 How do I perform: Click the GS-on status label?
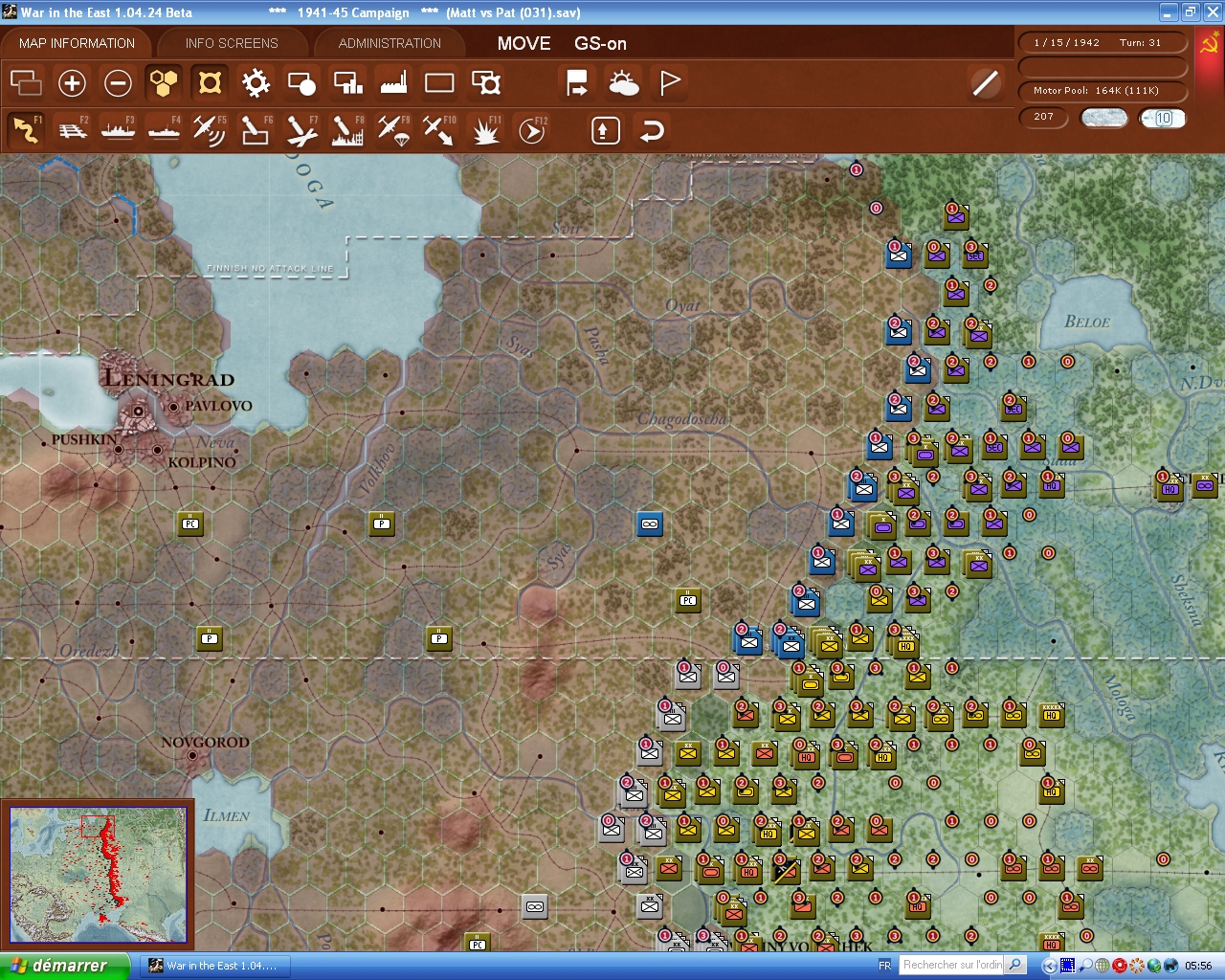600,43
